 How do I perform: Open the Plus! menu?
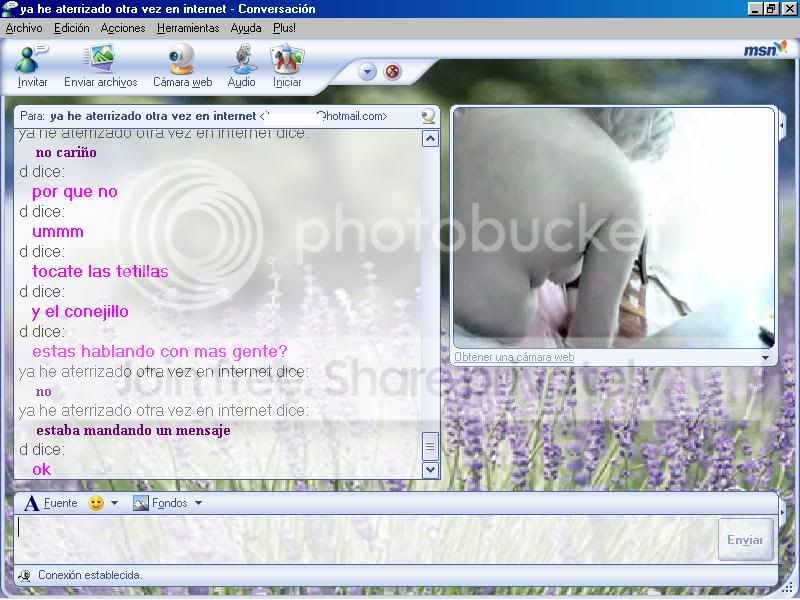tap(284, 28)
